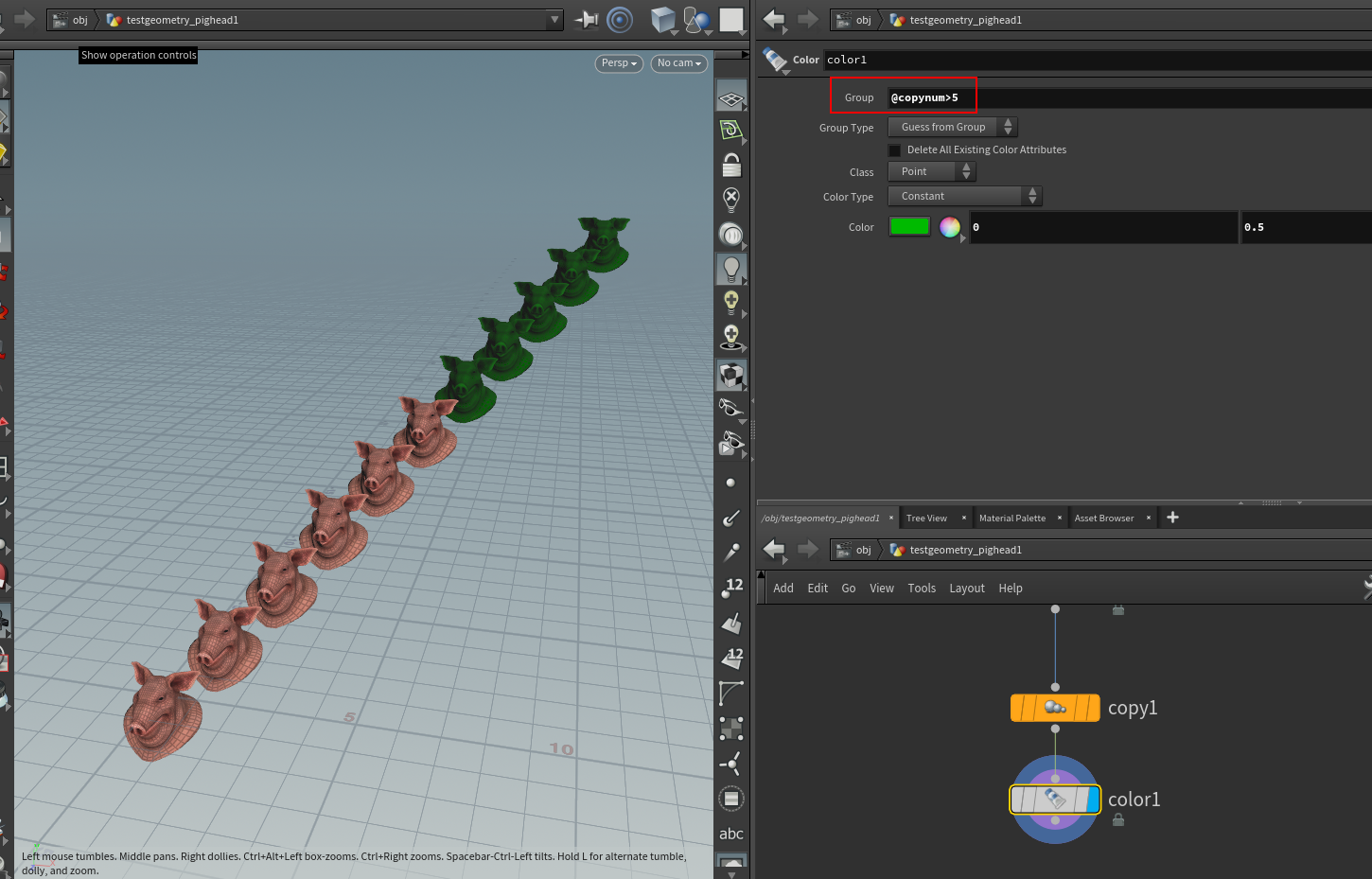Click the No cam camera button

point(678,63)
